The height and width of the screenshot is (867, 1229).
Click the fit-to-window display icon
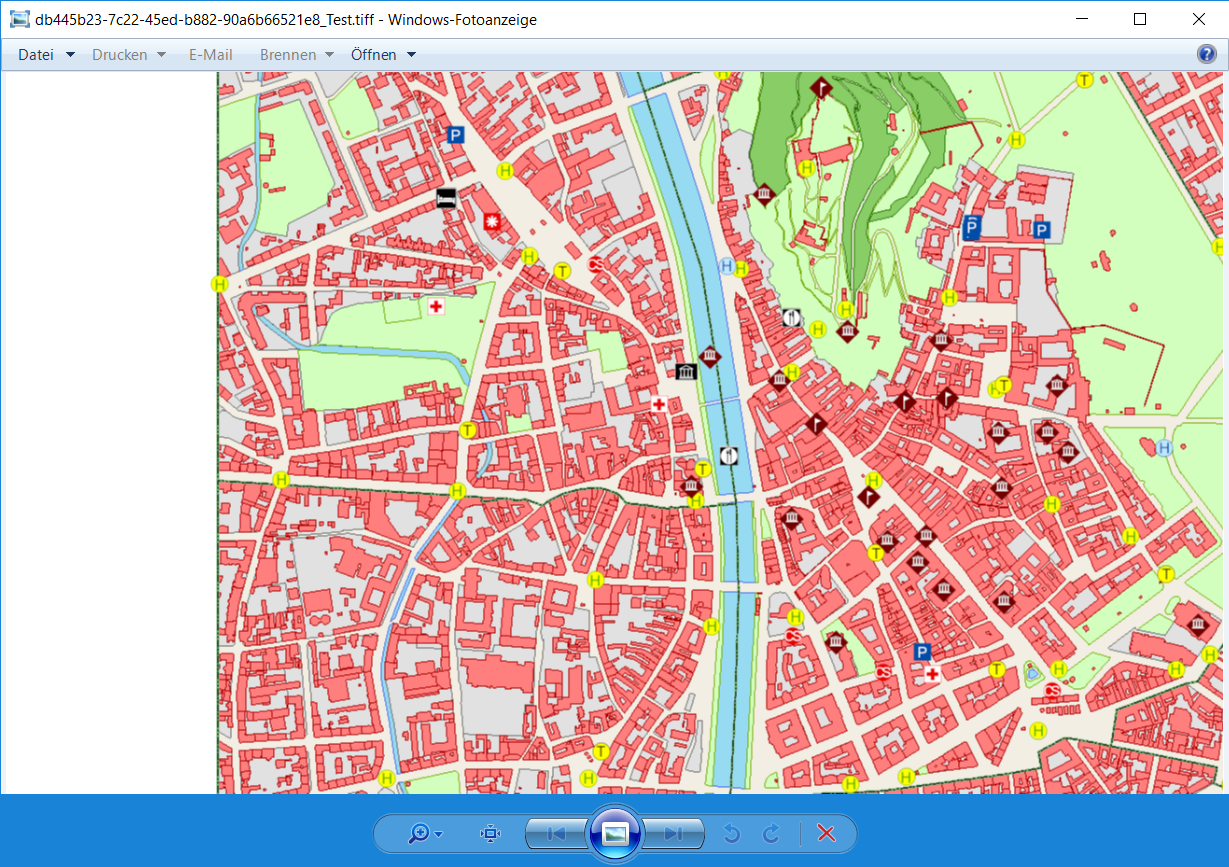489,833
